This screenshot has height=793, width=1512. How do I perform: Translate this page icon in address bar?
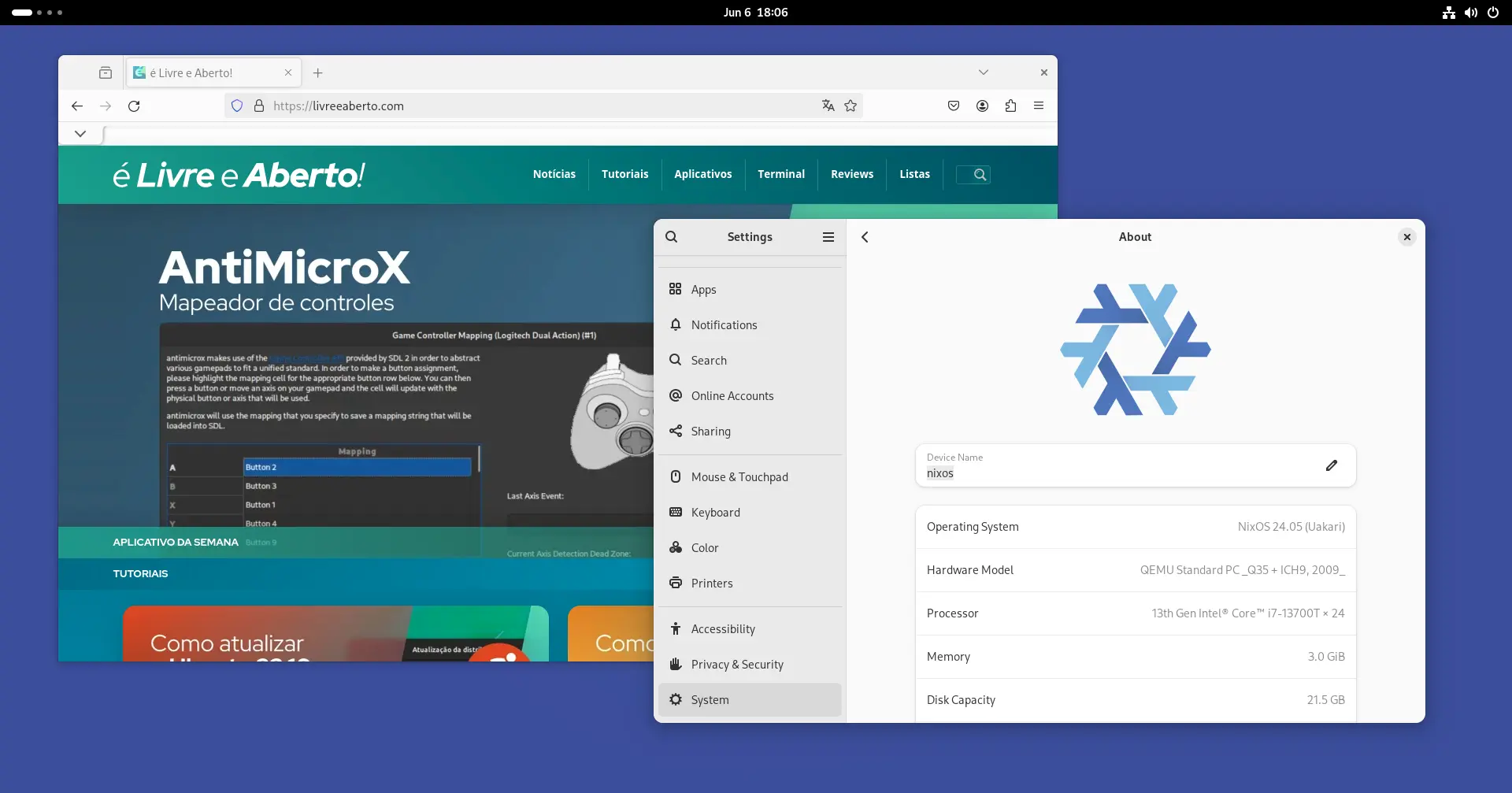coord(828,106)
